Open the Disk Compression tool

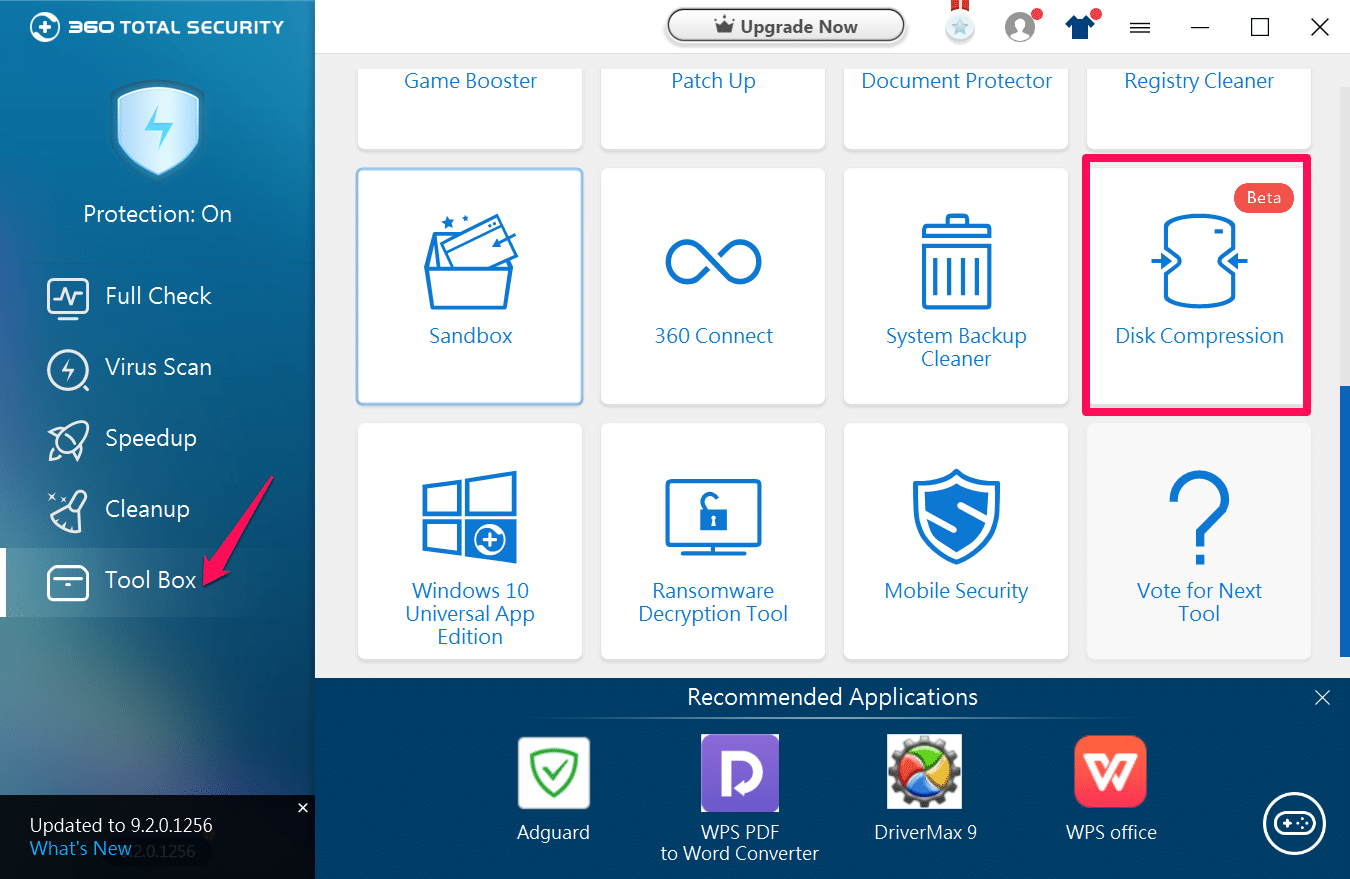click(x=1198, y=286)
